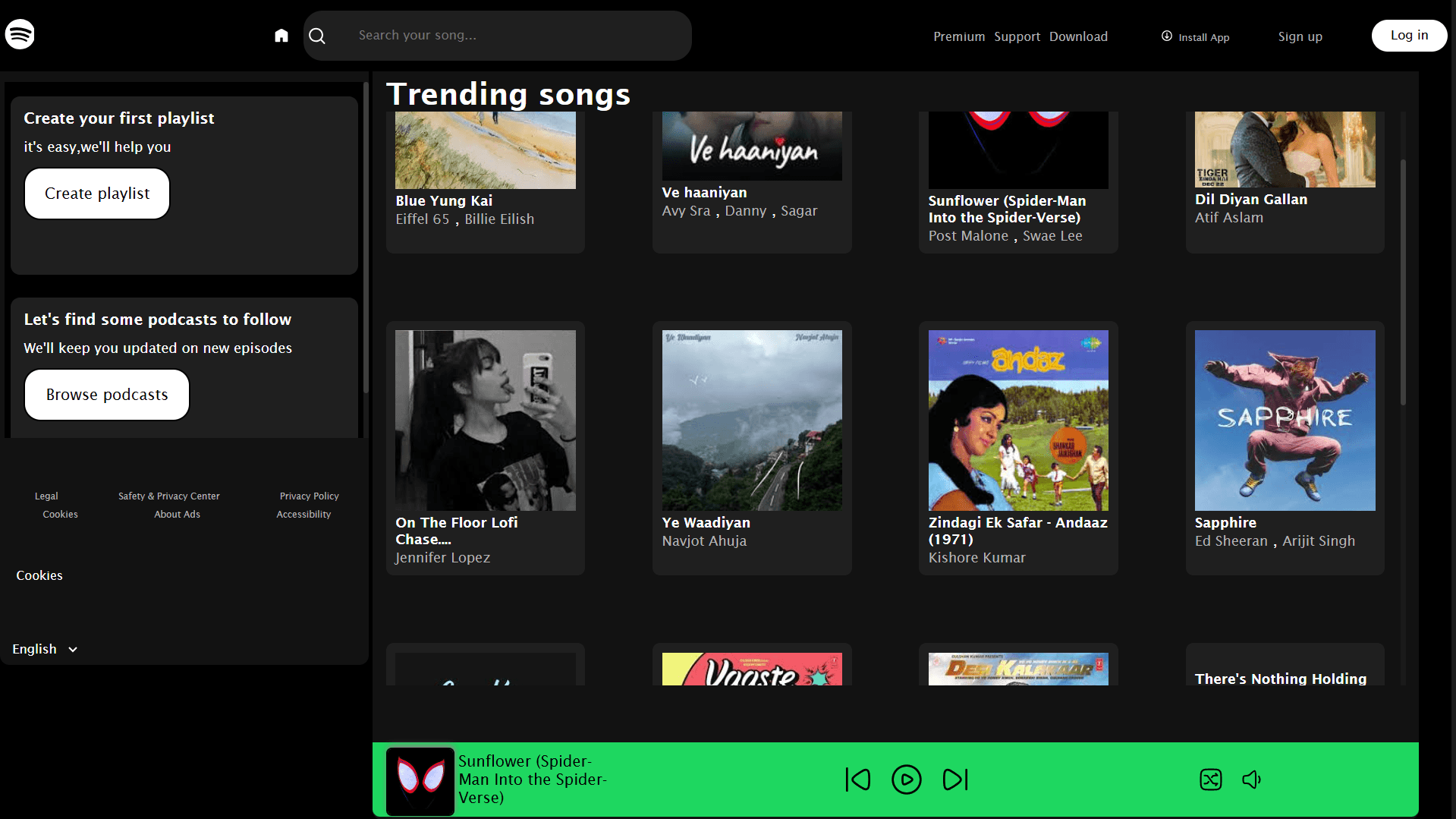Expand the English language dropdown chevron
This screenshot has height=819, width=1456.
click(x=73, y=650)
